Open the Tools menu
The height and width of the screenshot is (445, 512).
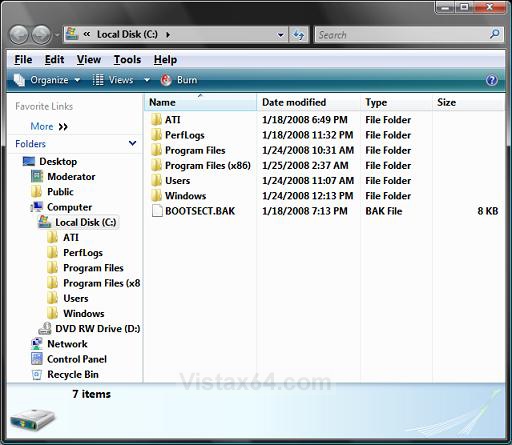click(127, 60)
